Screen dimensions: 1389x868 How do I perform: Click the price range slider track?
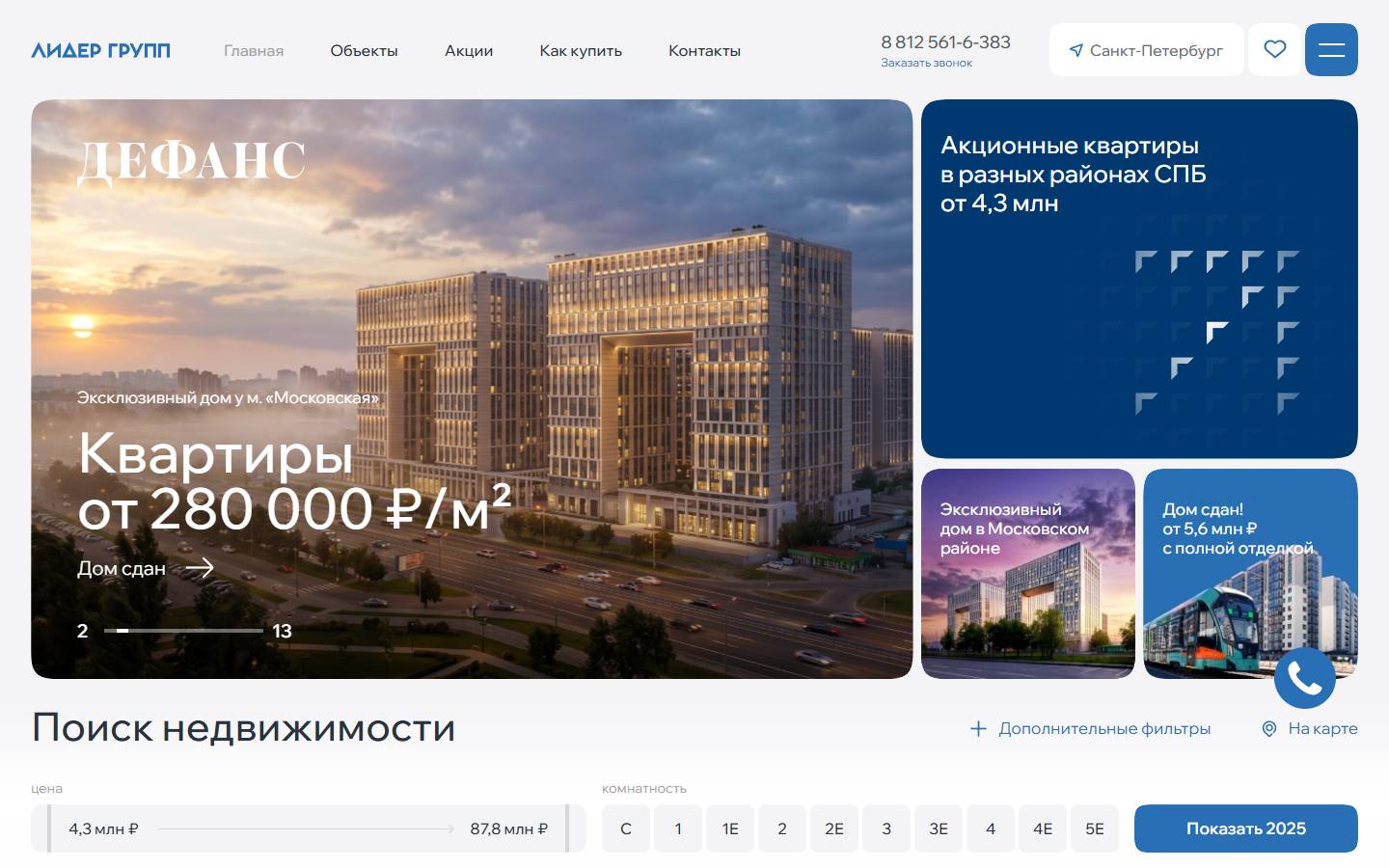[306, 828]
